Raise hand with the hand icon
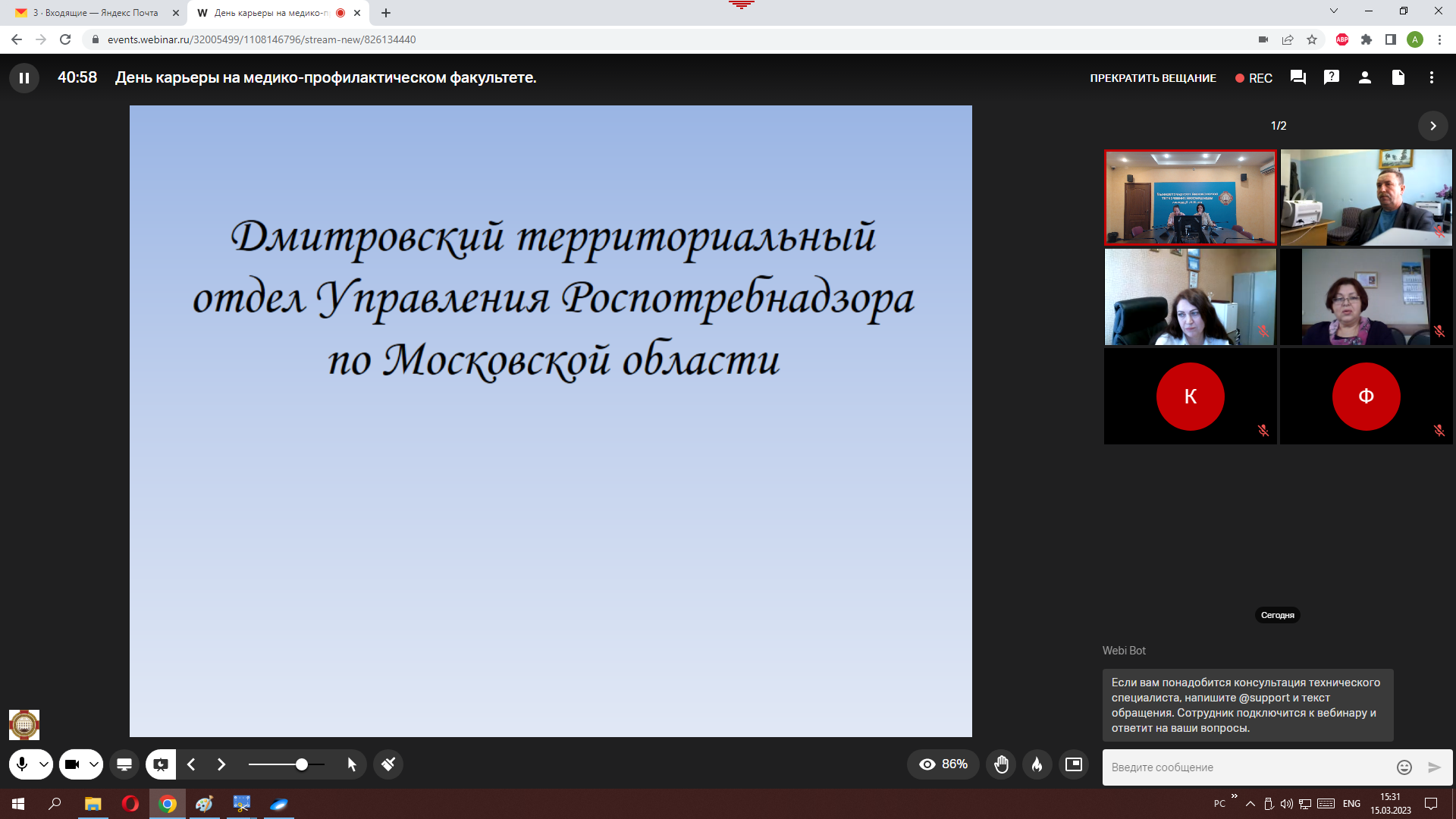Screen dimensions: 1456x819 click(1001, 764)
